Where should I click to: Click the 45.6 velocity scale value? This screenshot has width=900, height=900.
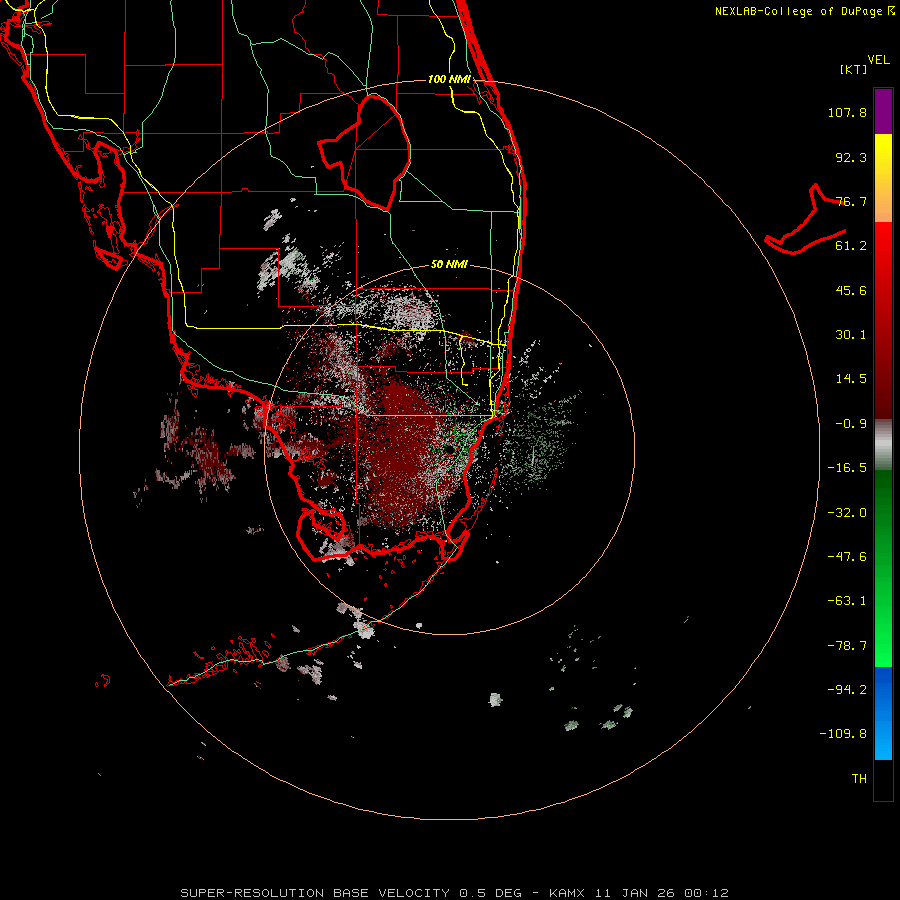[851, 290]
